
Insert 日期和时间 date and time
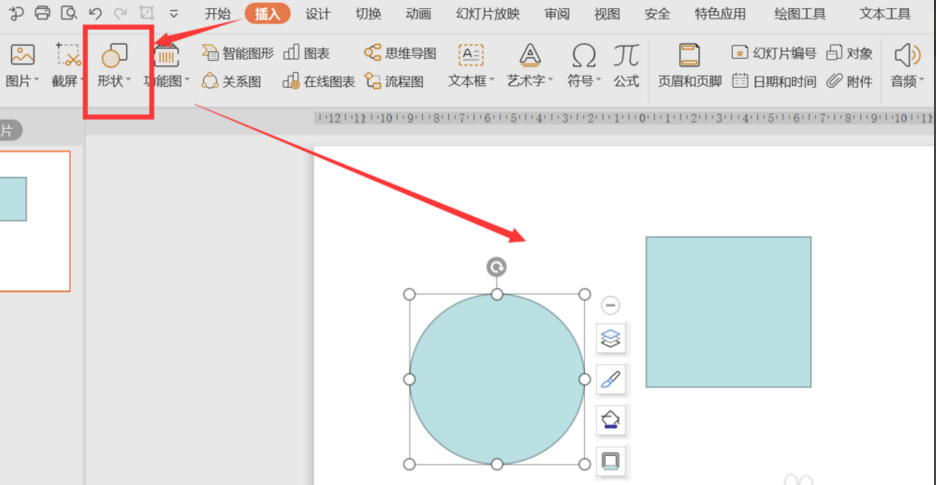(774, 81)
